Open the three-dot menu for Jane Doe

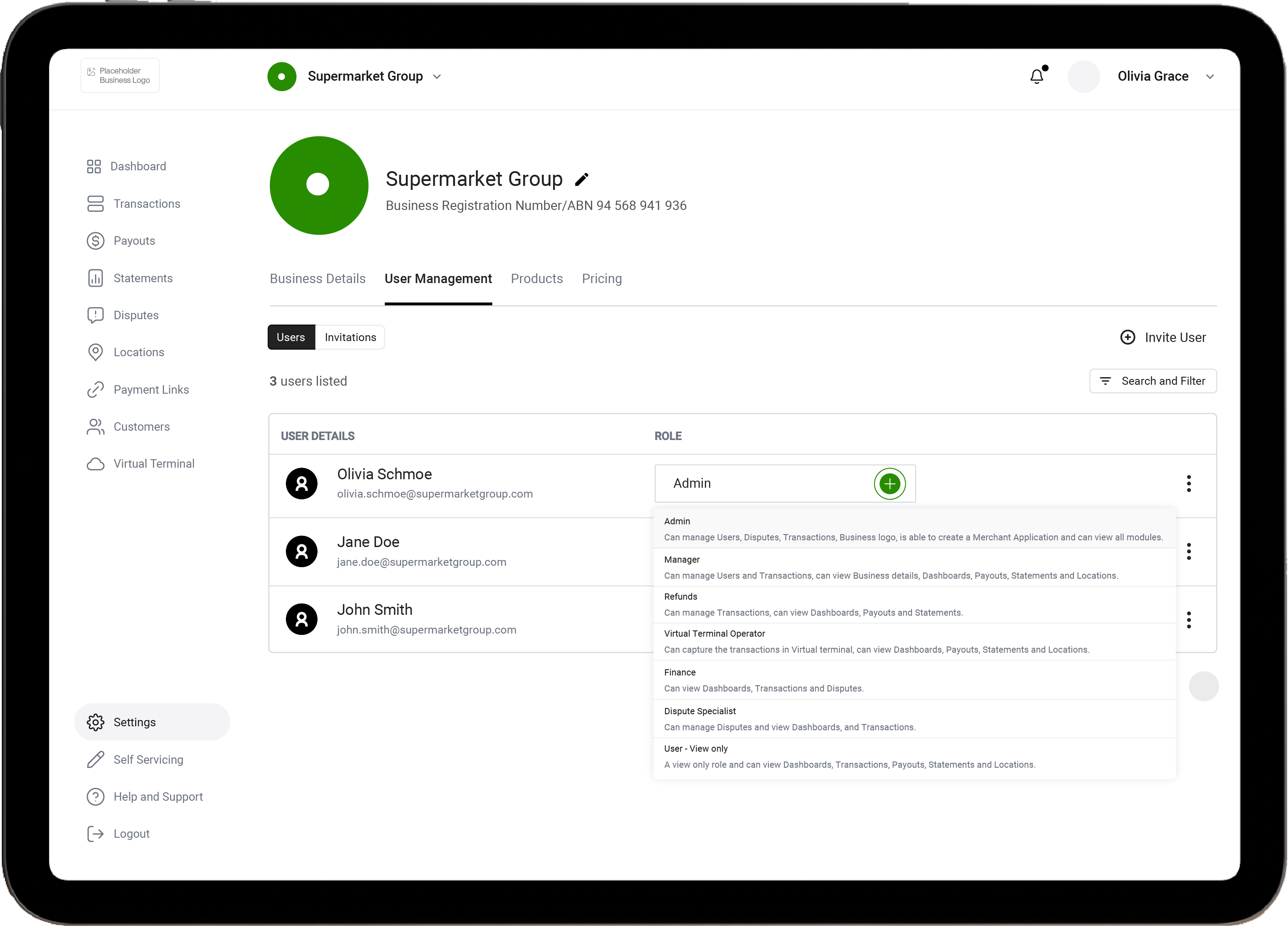click(x=1189, y=551)
